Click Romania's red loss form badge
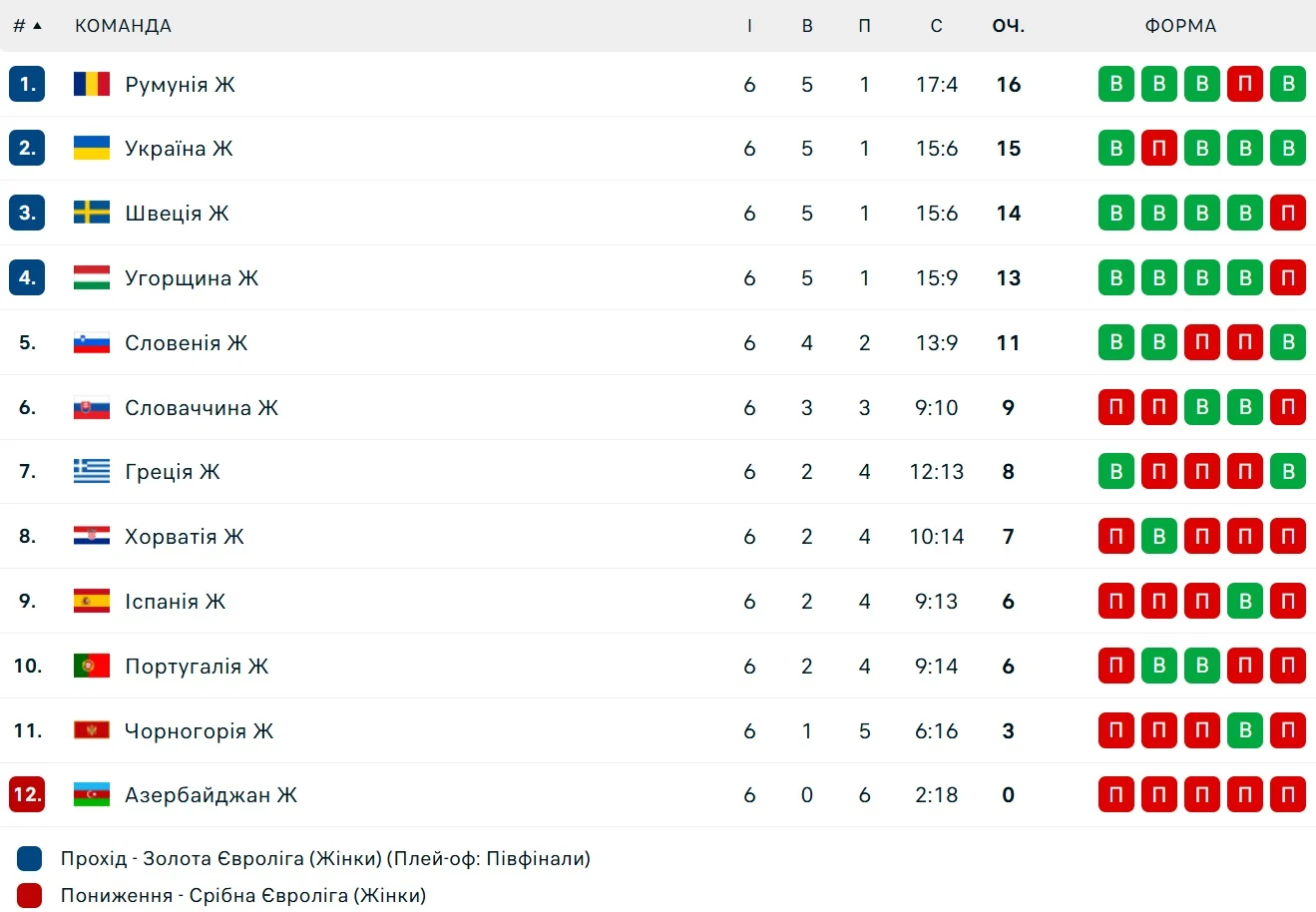 point(1245,84)
